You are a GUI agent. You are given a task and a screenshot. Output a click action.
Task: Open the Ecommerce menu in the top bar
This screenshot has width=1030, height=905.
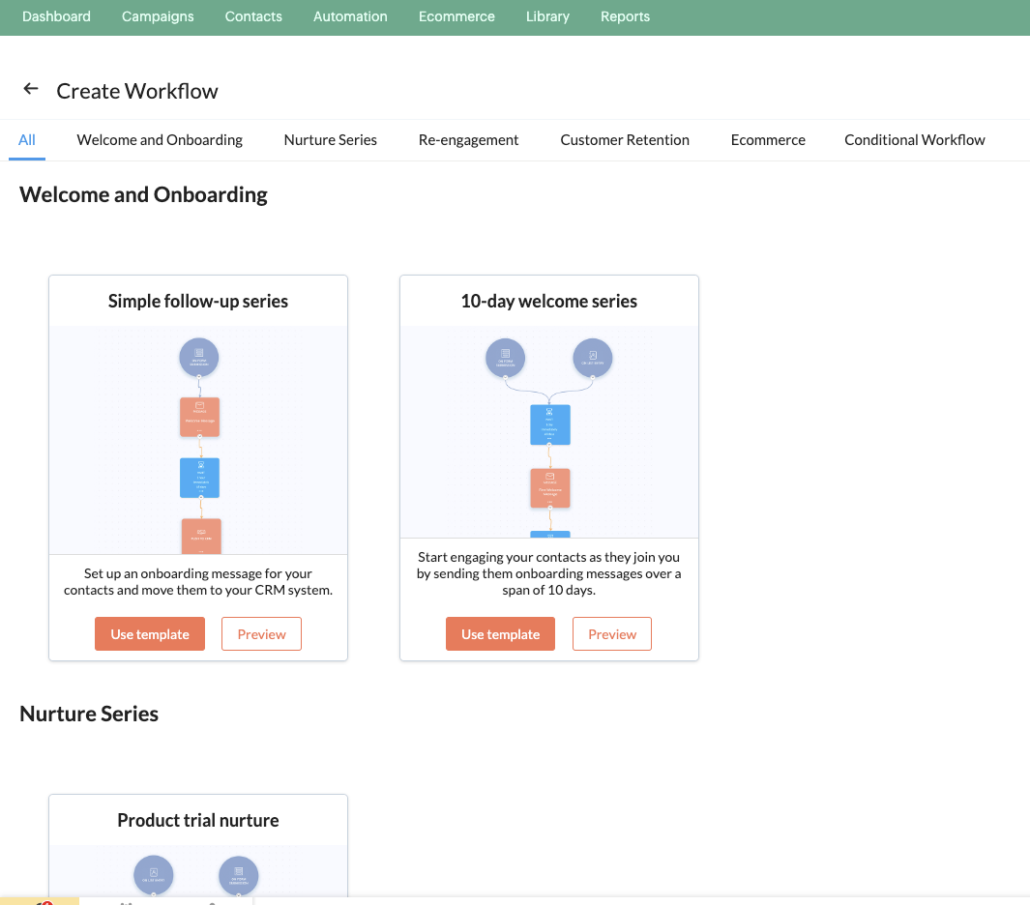click(x=457, y=16)
